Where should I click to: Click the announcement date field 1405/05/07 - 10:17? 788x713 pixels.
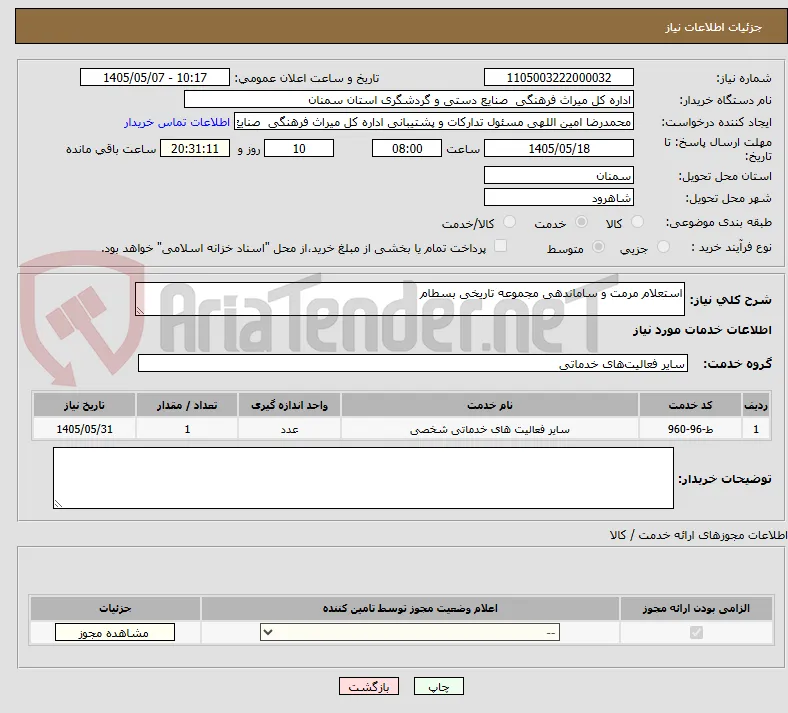click(155, 78)
